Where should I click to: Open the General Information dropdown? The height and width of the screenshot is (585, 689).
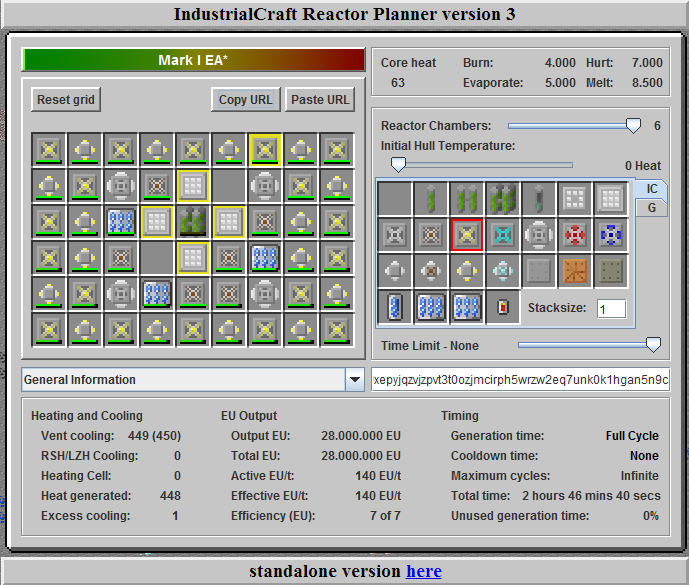[x=354, y=380]
